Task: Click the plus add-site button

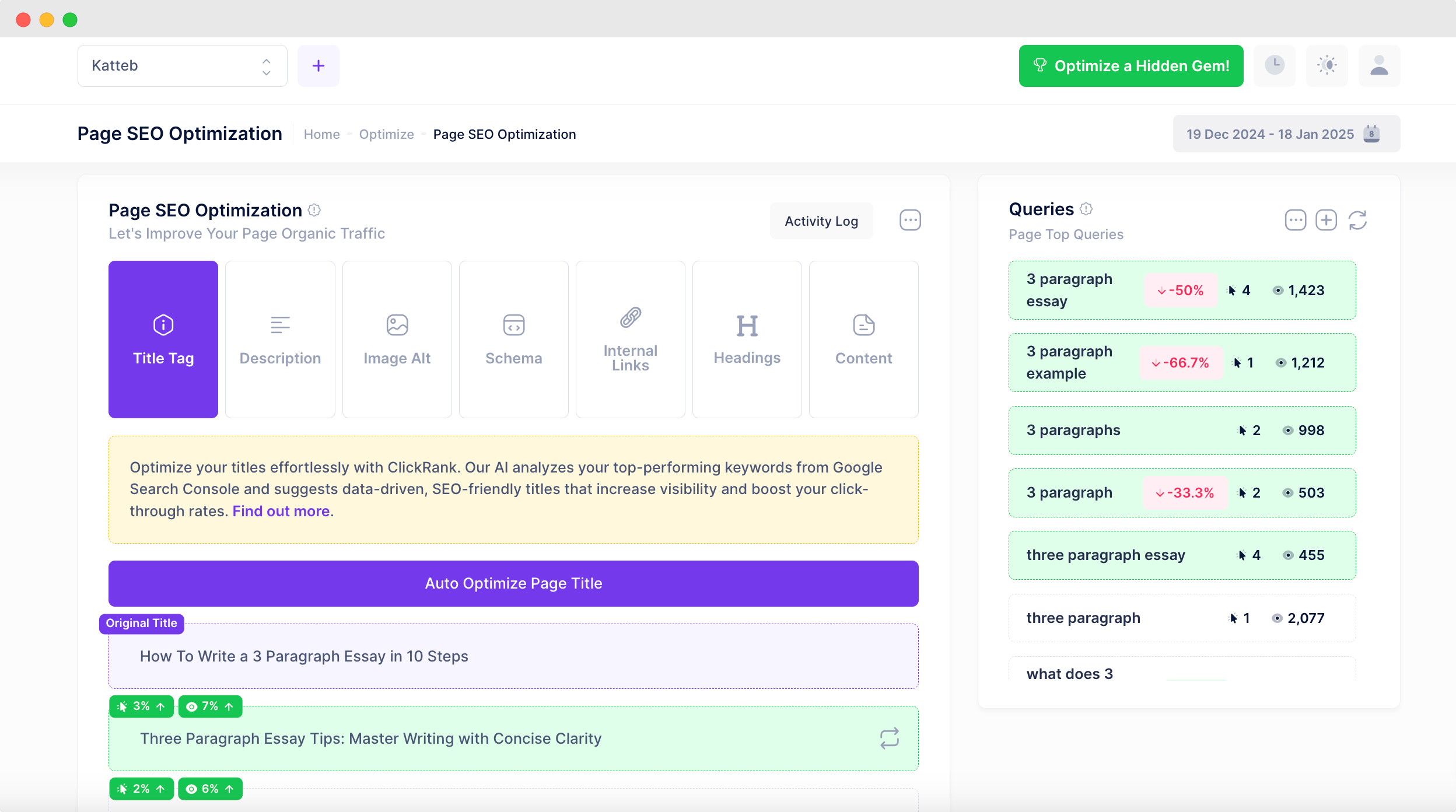Action: [x=318, y=66]
